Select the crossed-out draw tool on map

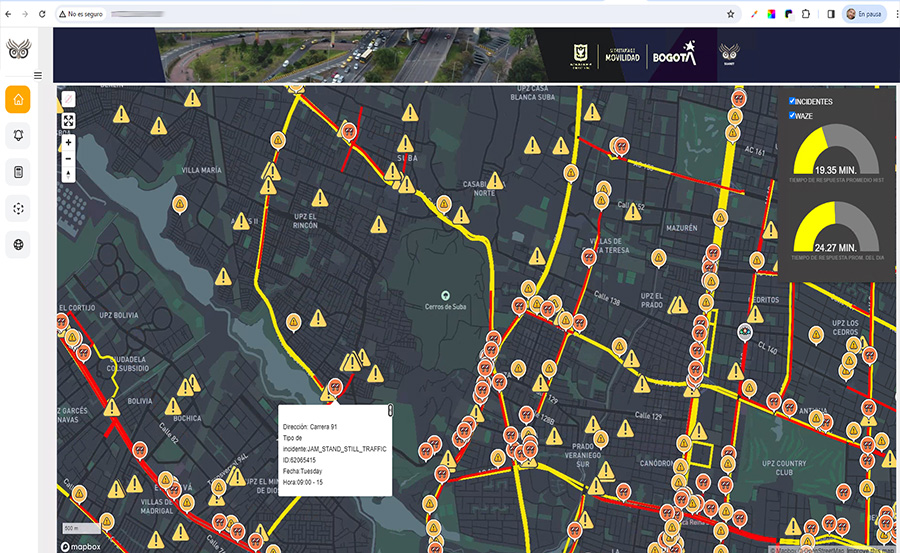68,99
